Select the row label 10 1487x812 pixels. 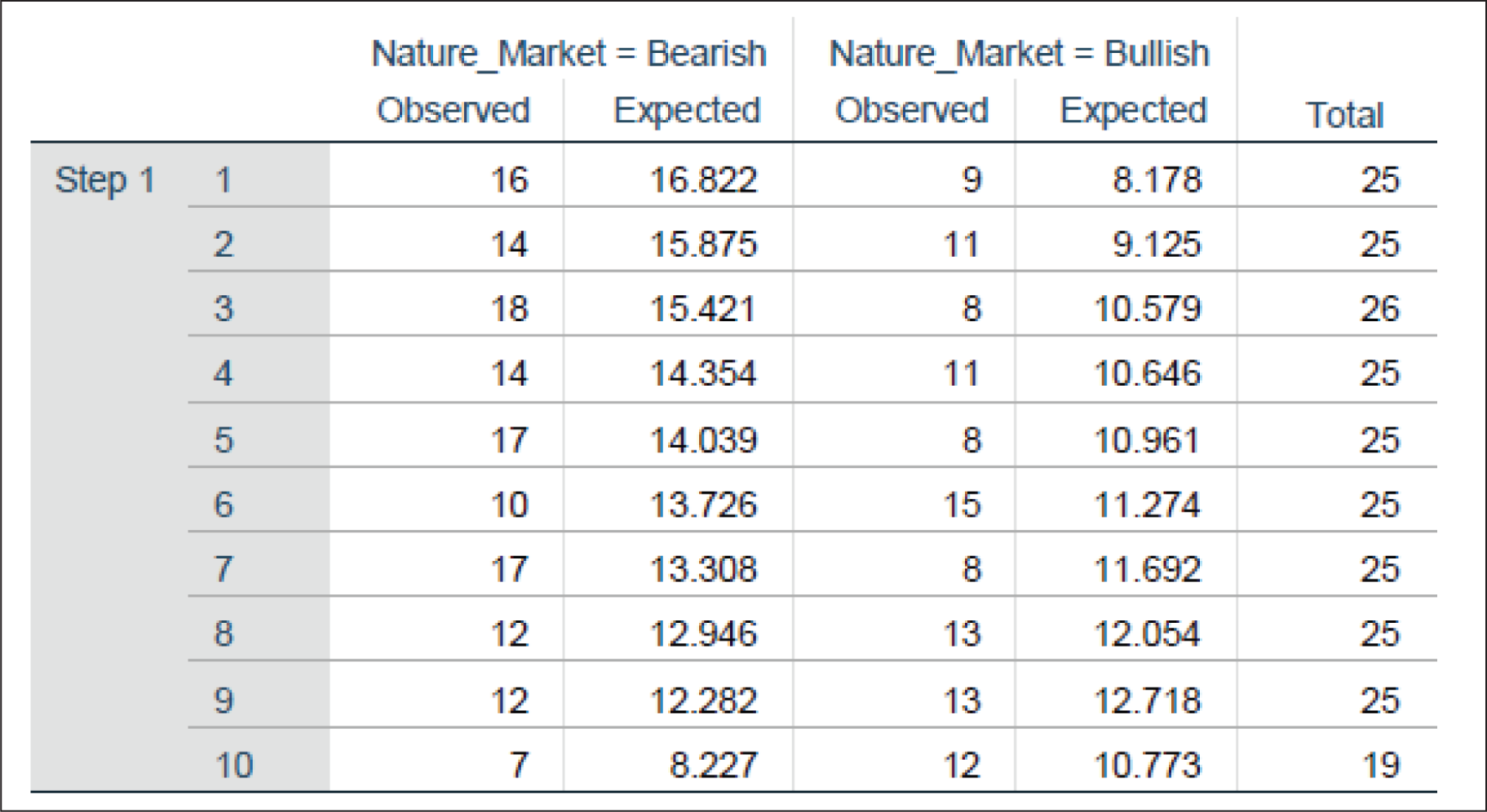pos(234,765)
